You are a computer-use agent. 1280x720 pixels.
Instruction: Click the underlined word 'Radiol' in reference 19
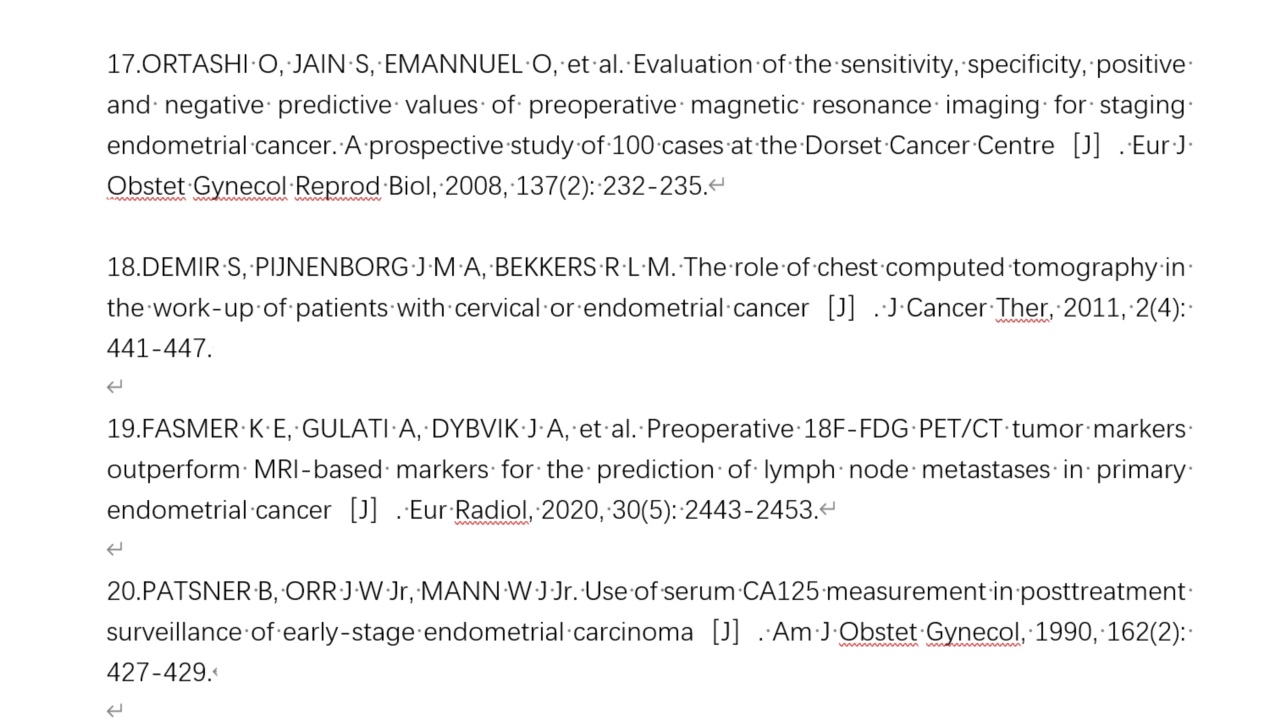click(492, 510)
